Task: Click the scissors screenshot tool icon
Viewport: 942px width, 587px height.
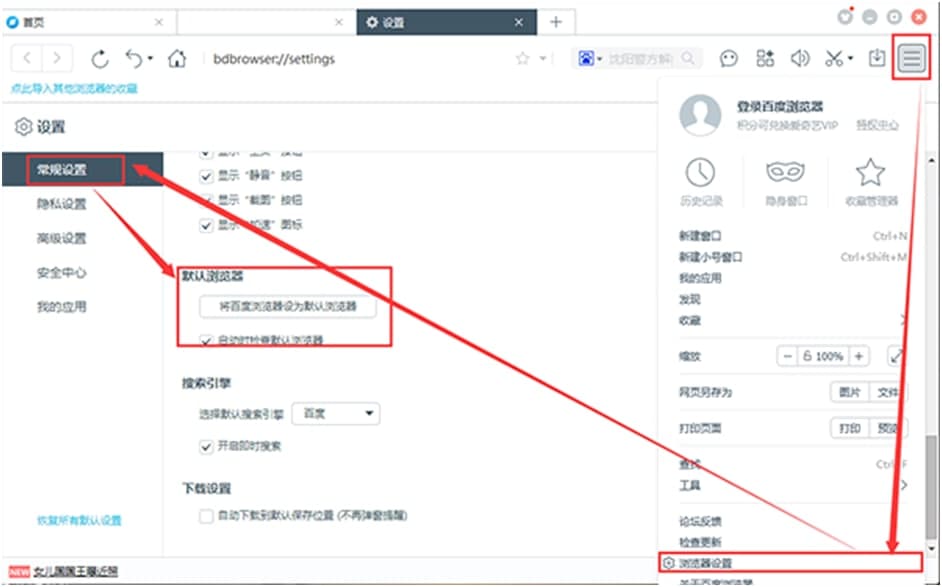Action: [834, 58]
